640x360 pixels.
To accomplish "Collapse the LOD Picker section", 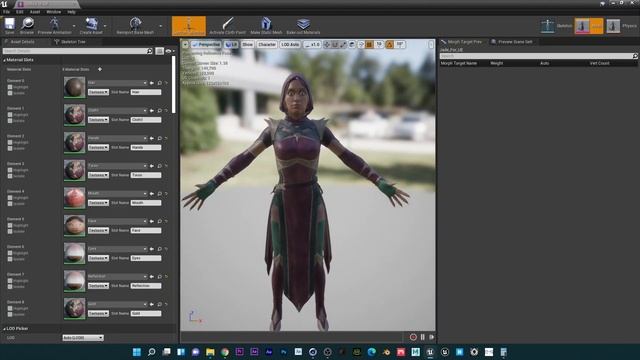I will [x=4, y=329].
